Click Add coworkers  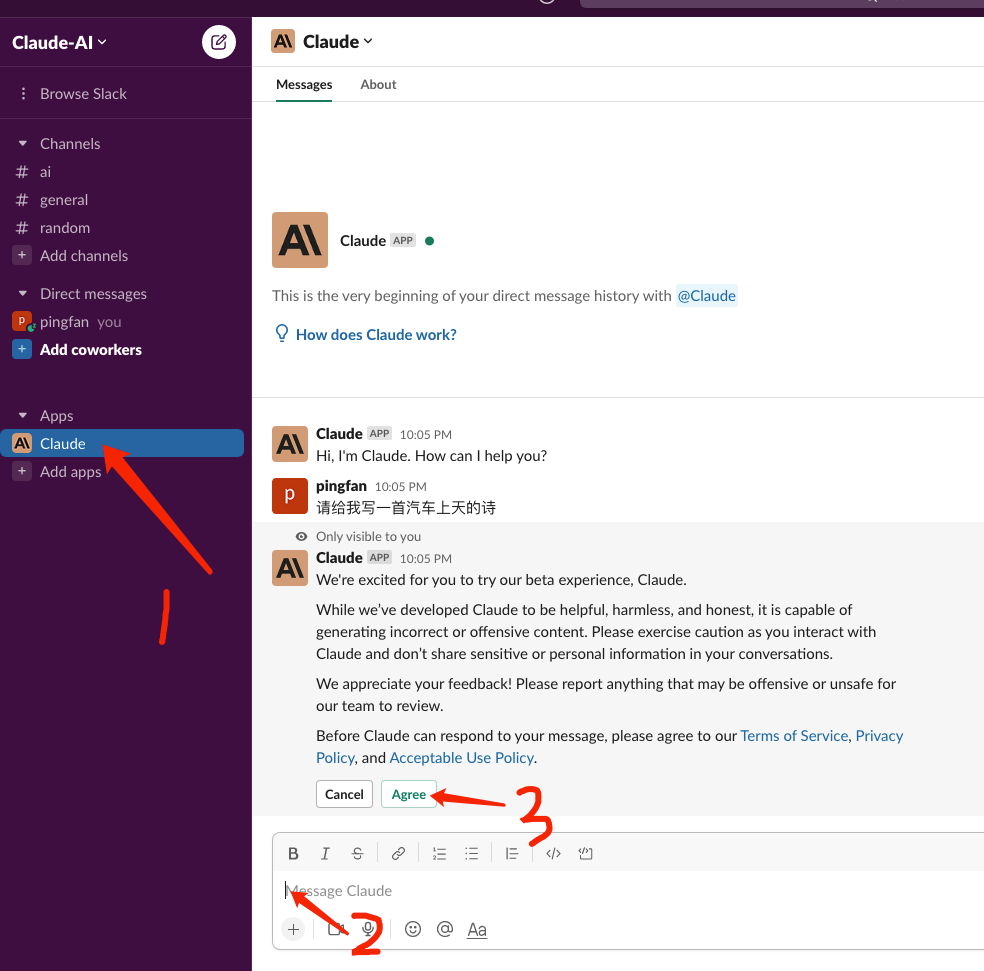[90, 350]
